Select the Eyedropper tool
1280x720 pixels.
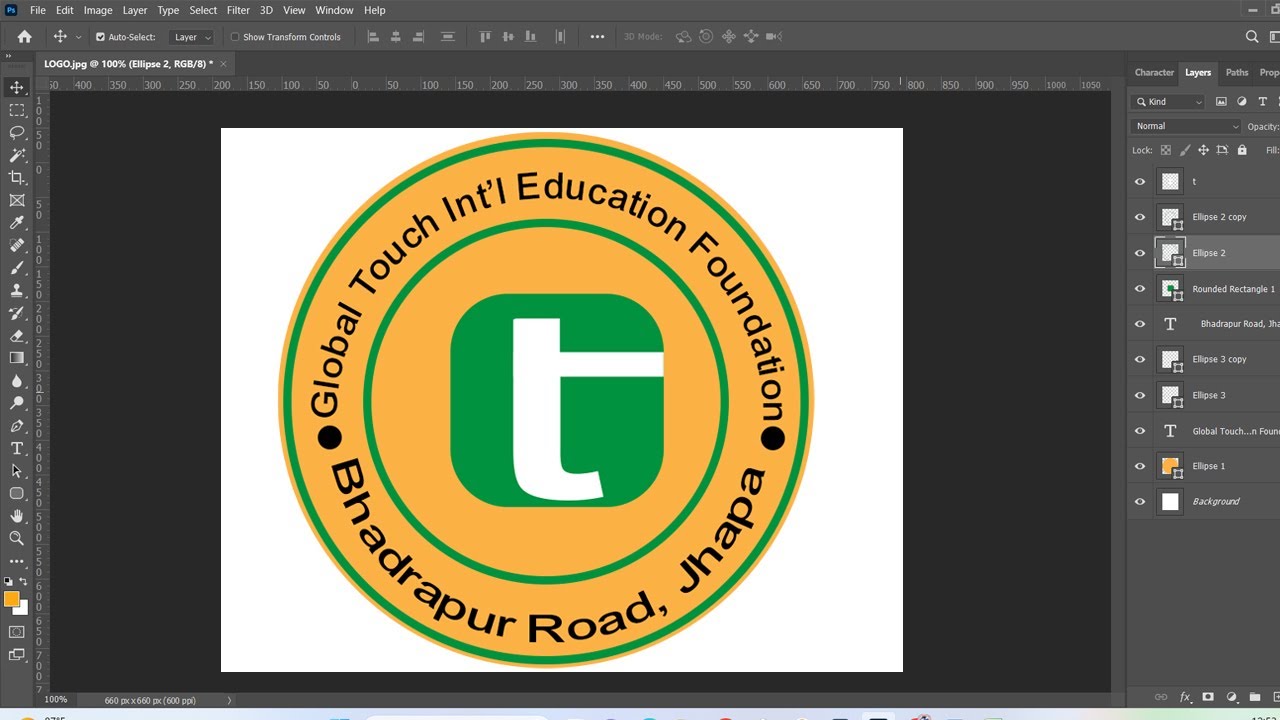(x=17, y=223)
